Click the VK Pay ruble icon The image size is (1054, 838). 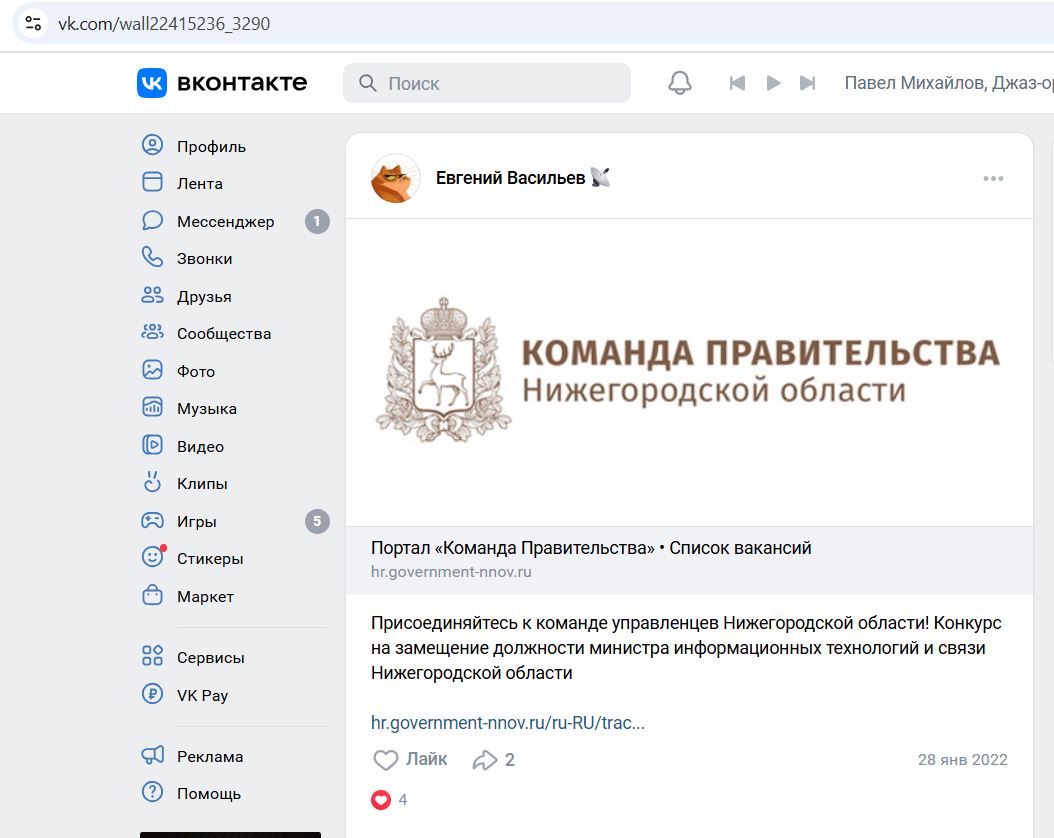point(153,694)
